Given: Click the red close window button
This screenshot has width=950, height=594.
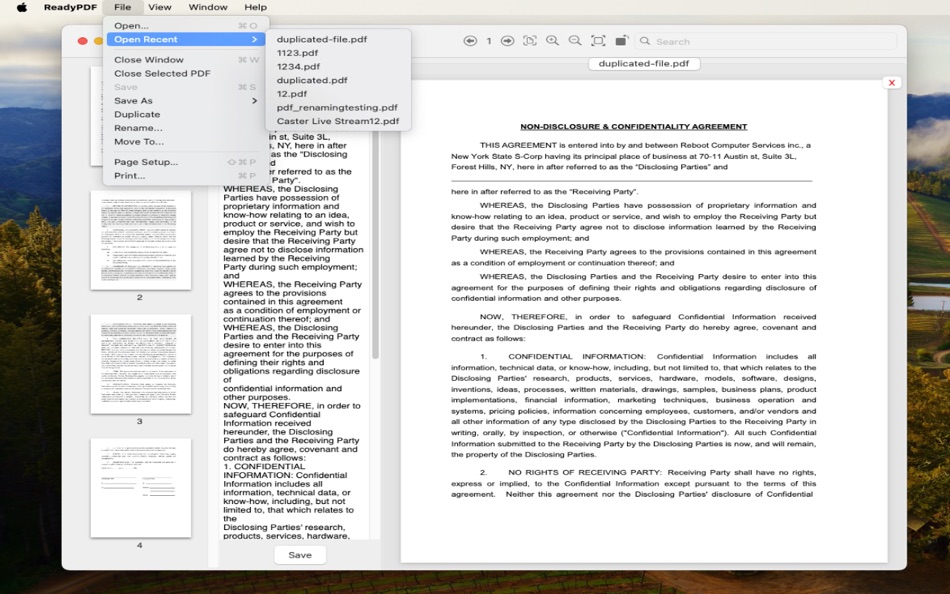Looking at the screenshot, I should pos(82,41).
